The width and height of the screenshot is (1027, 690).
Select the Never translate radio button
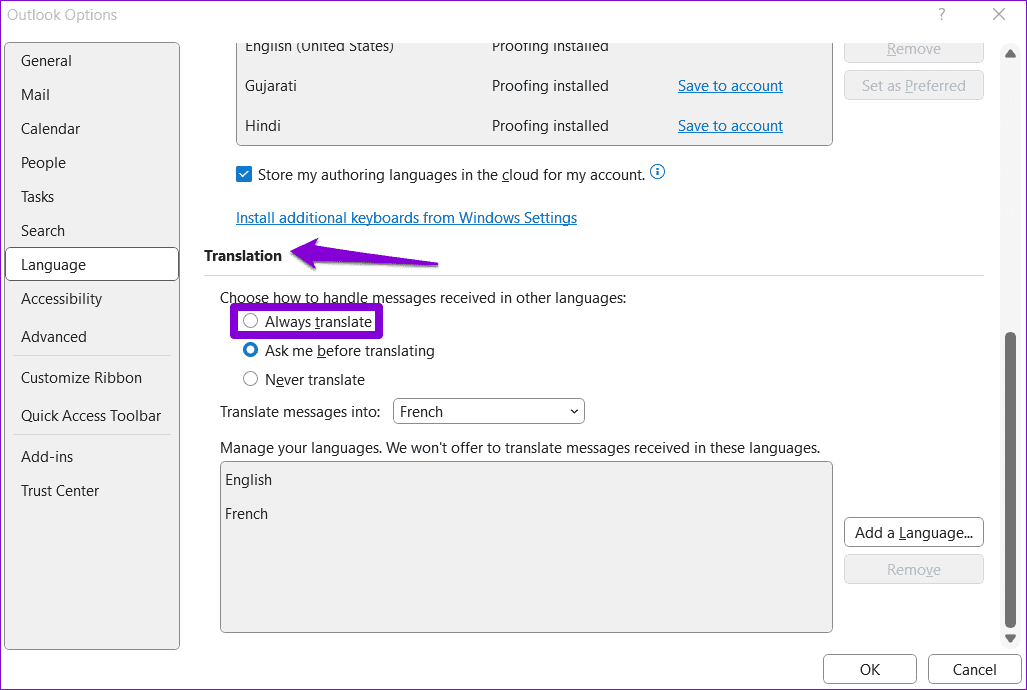(x=250, y=379)
